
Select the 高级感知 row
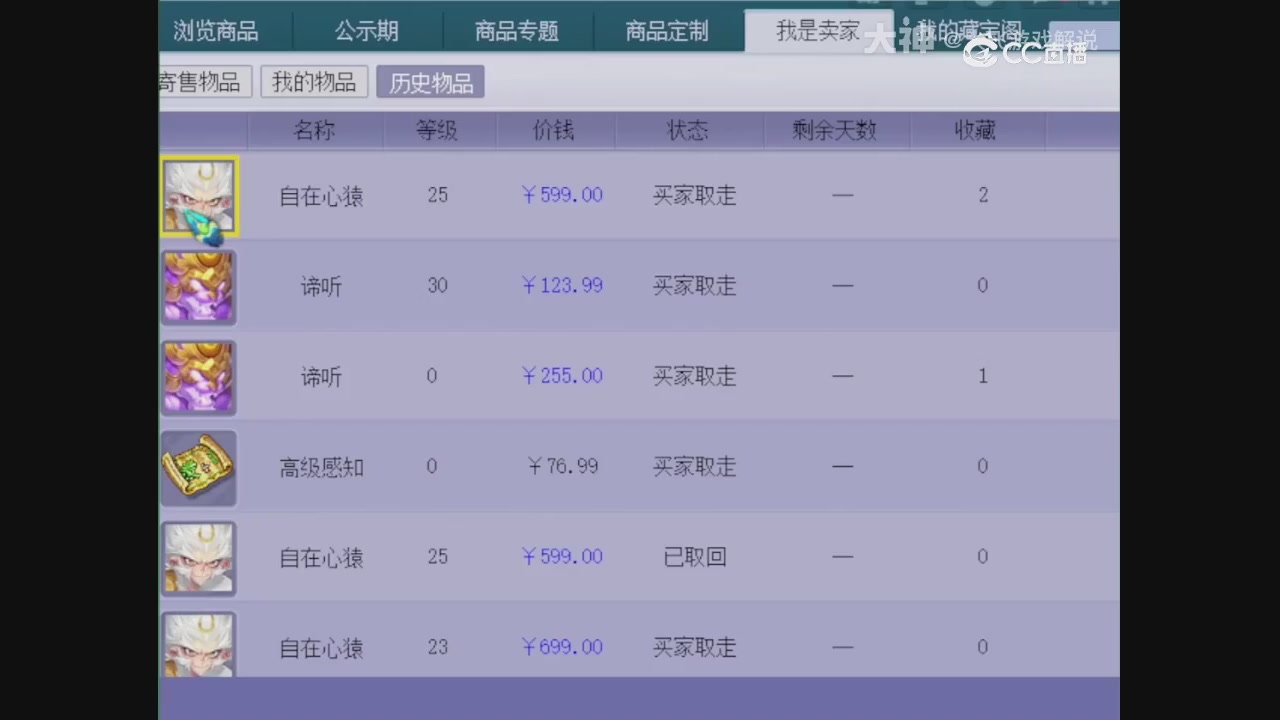(x=640, y=467)
